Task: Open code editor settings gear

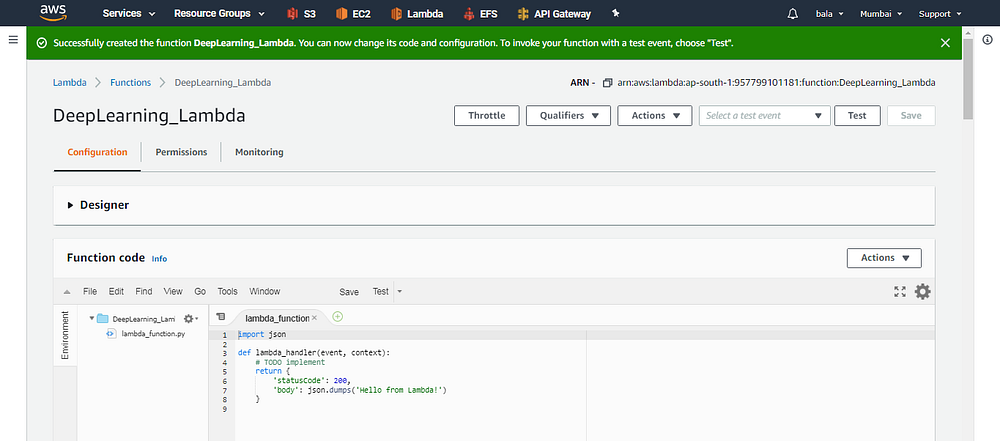Action: 922,292
